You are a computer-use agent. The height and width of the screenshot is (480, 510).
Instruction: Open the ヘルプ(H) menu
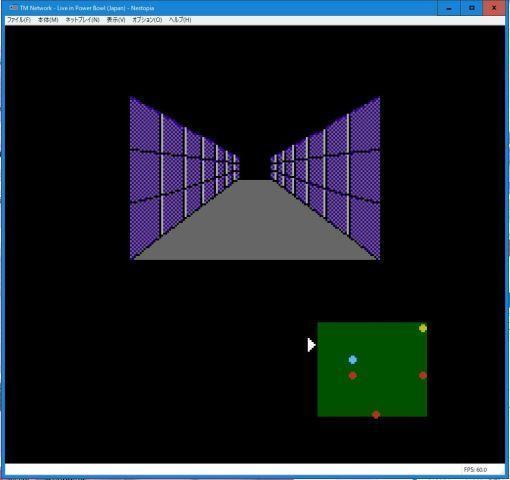pyautogui.click(x=180, y=20)
